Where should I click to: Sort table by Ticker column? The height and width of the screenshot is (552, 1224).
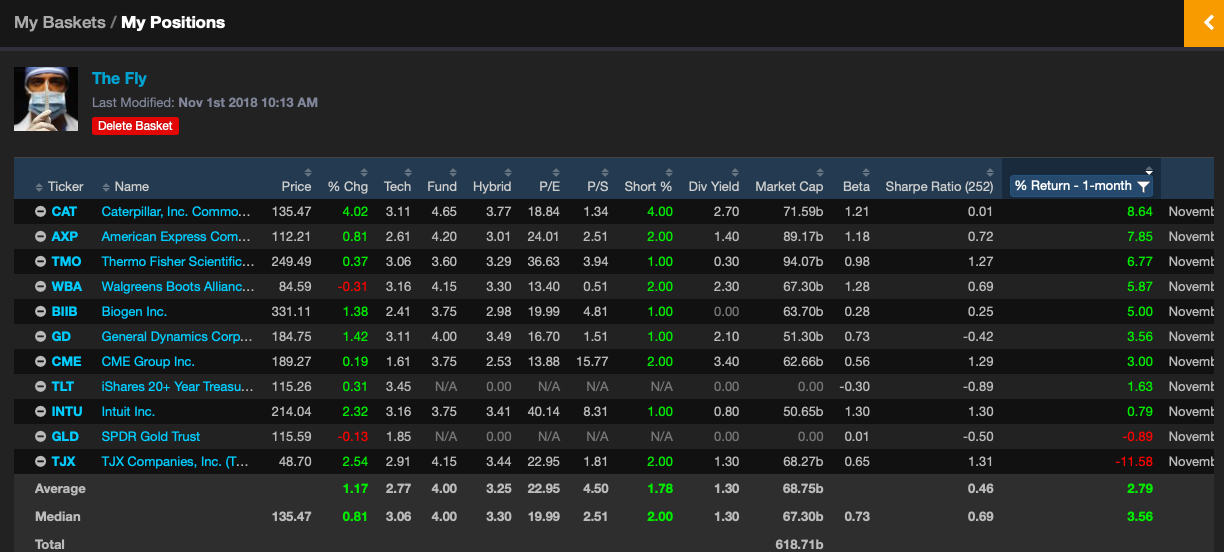pos(60,186)
